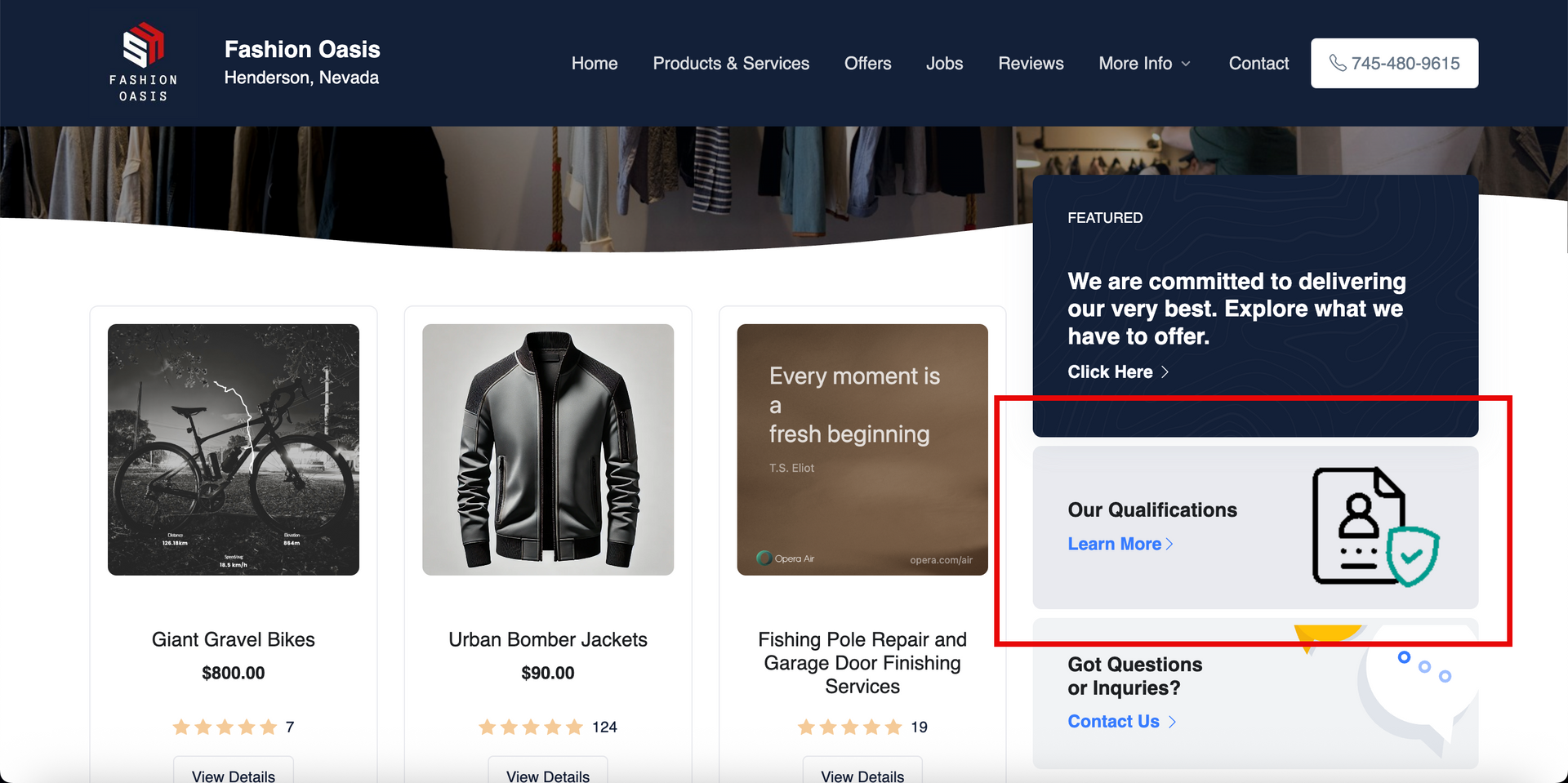This screenshot has width=1568, height=783.
Task: Click View Details under Urban Bomber Jackets
Action: coord(547,776)
